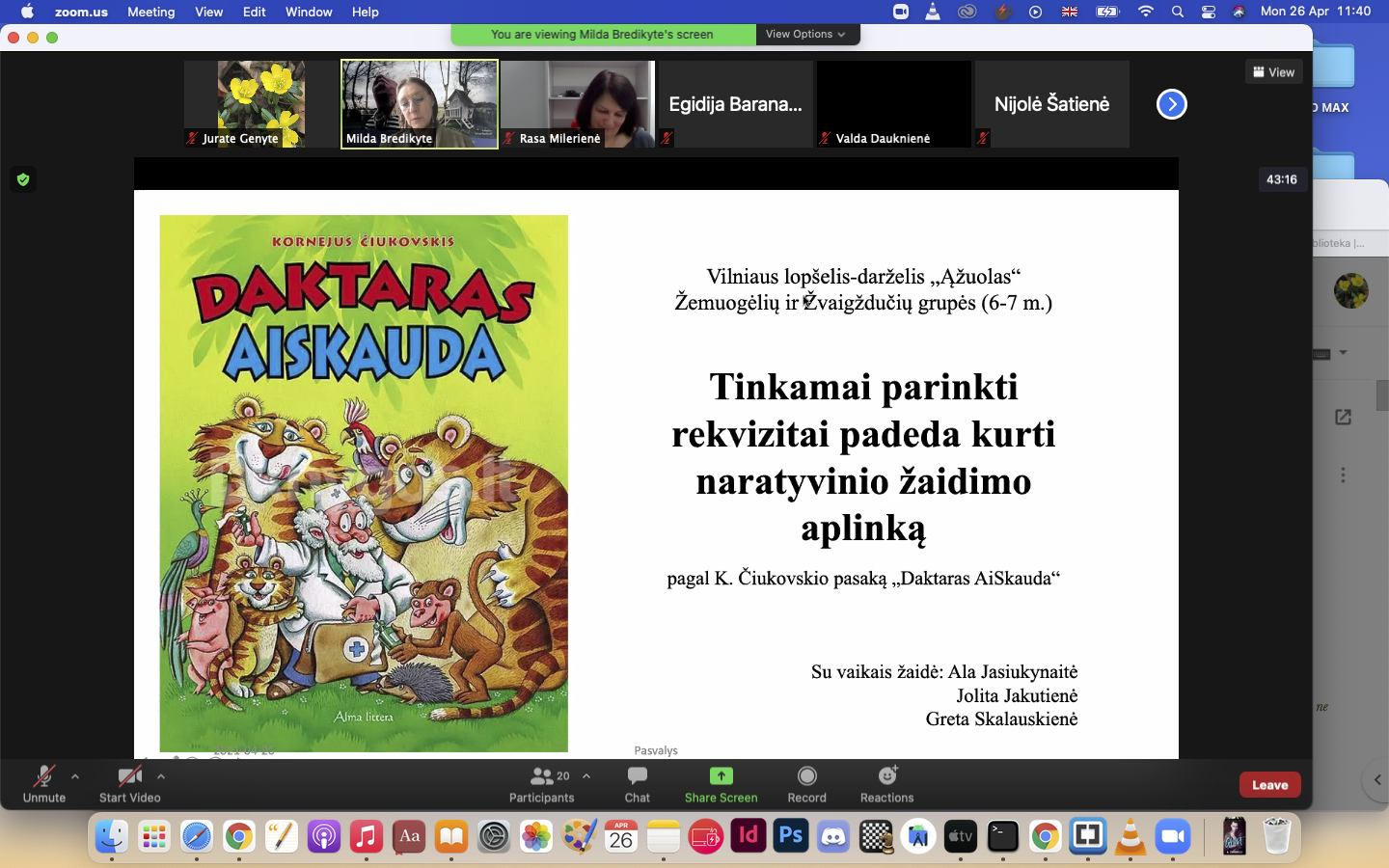Open Chess from the Dock
This screenshot has height=868, width=1389.
tap(876, 836)
